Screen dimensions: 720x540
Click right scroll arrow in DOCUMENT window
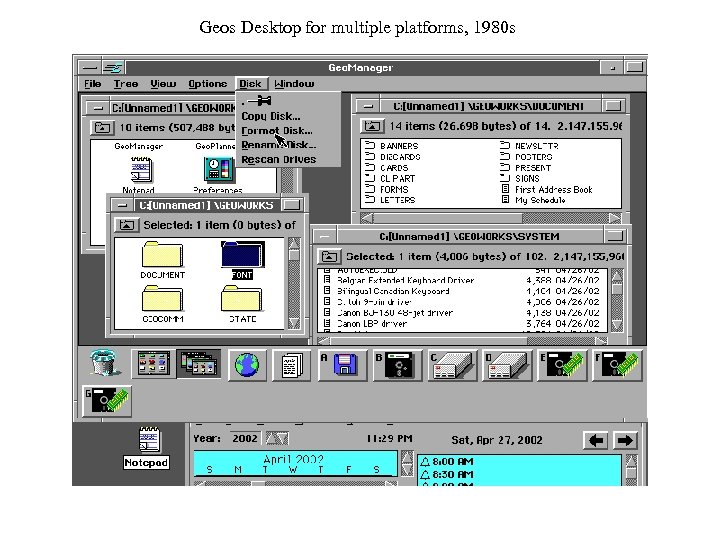click(x=615, y=218)
